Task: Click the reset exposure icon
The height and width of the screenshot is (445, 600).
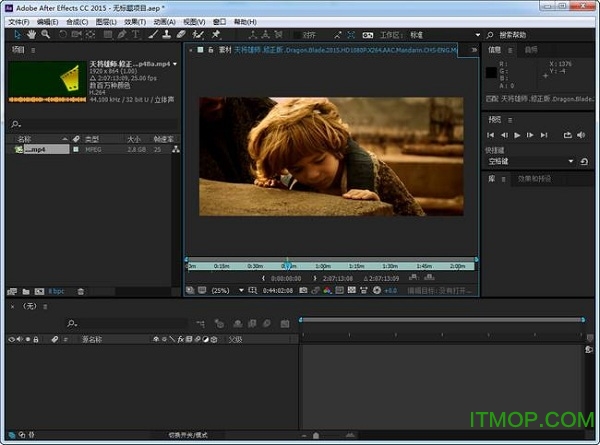Action: click(x=377, y=290)
